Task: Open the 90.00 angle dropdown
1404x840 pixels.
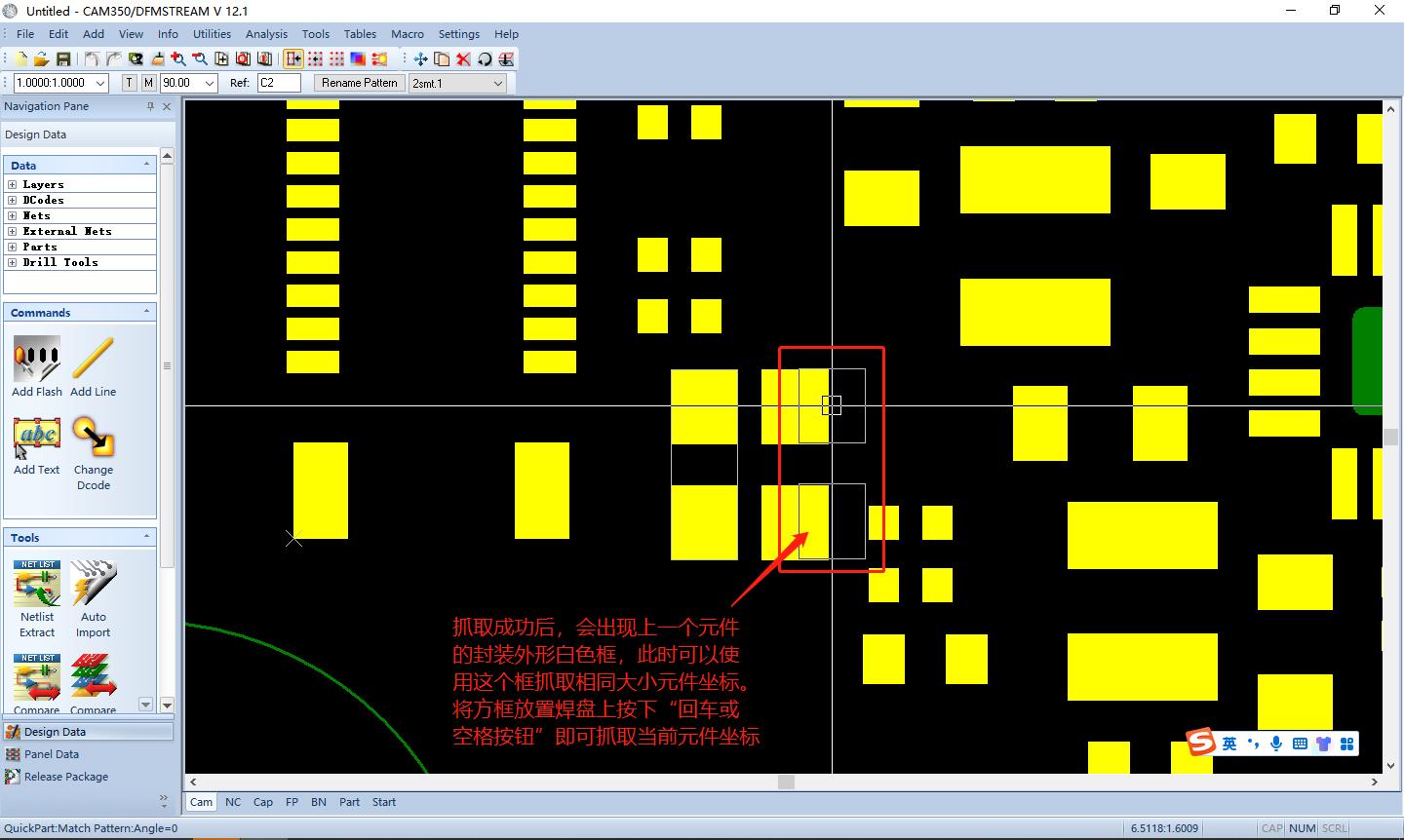Action: pyautogui.click(x=209, y=84)
